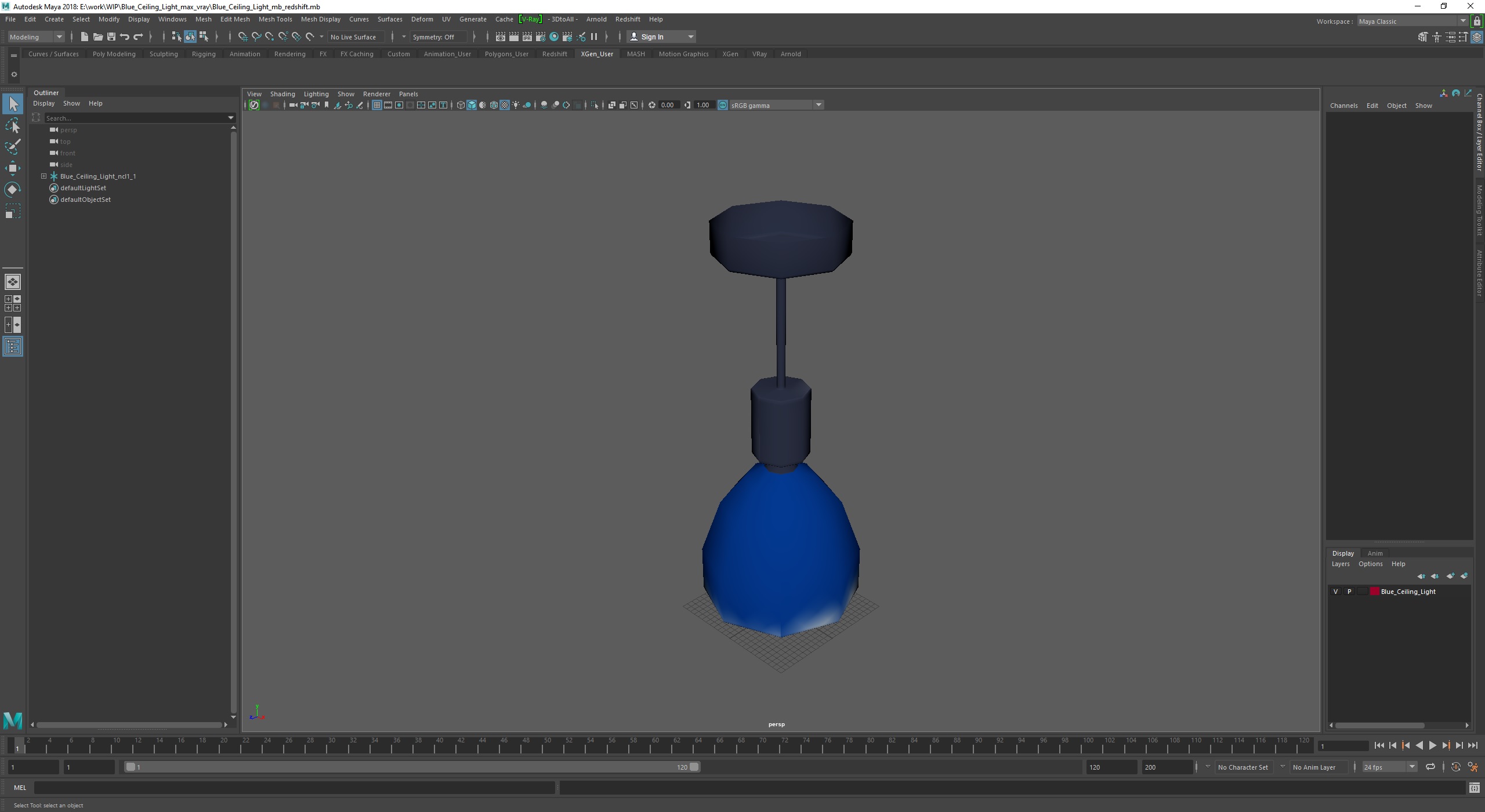Pause the Viewport 2.0 display

click(x=594, y=37)
